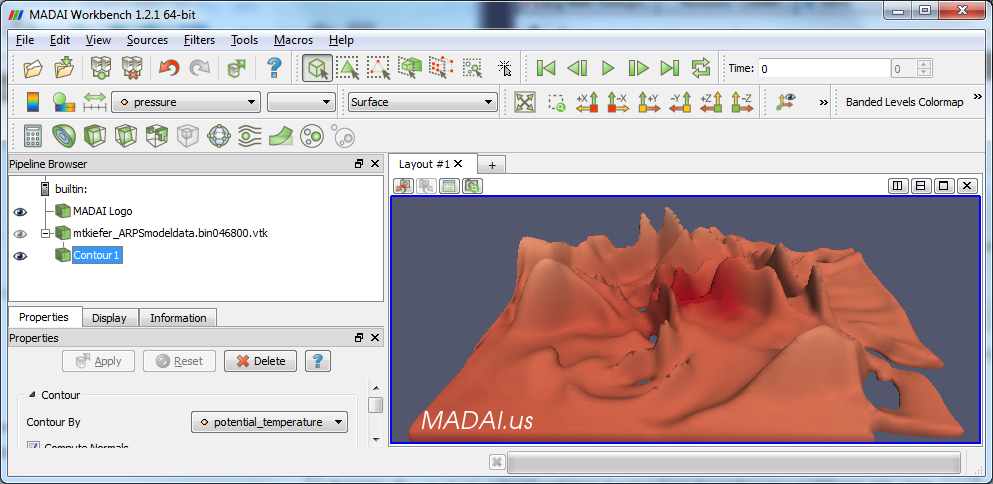Image resolution: width=993 pixels, height=484 pixels.
Task: Expand hidden toolbar items chevron
Action: click(x=823, y=102)
